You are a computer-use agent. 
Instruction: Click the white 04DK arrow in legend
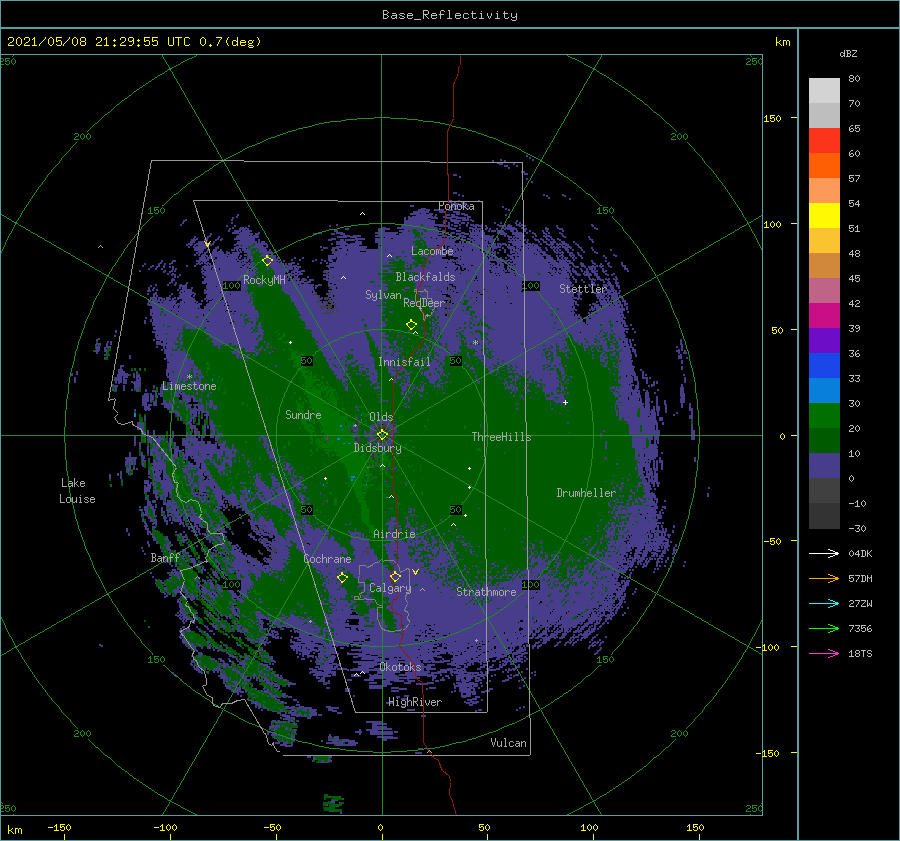point(824,553)
